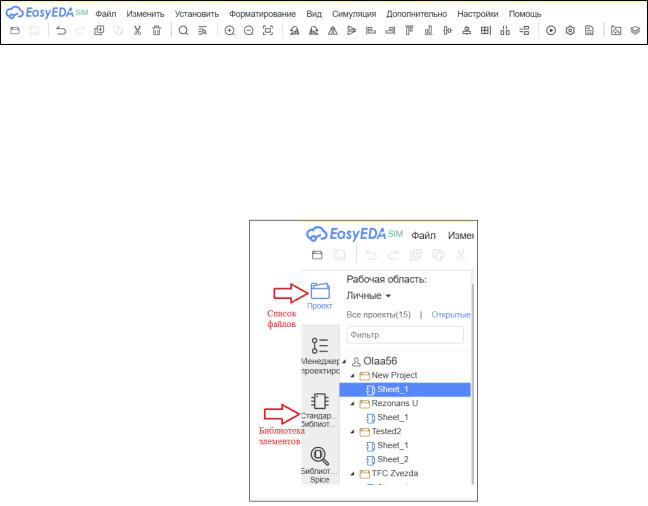Screen dimensions: 648x506
Task: Click the flip vertical triangle icon
Action: tap(352, 30)
